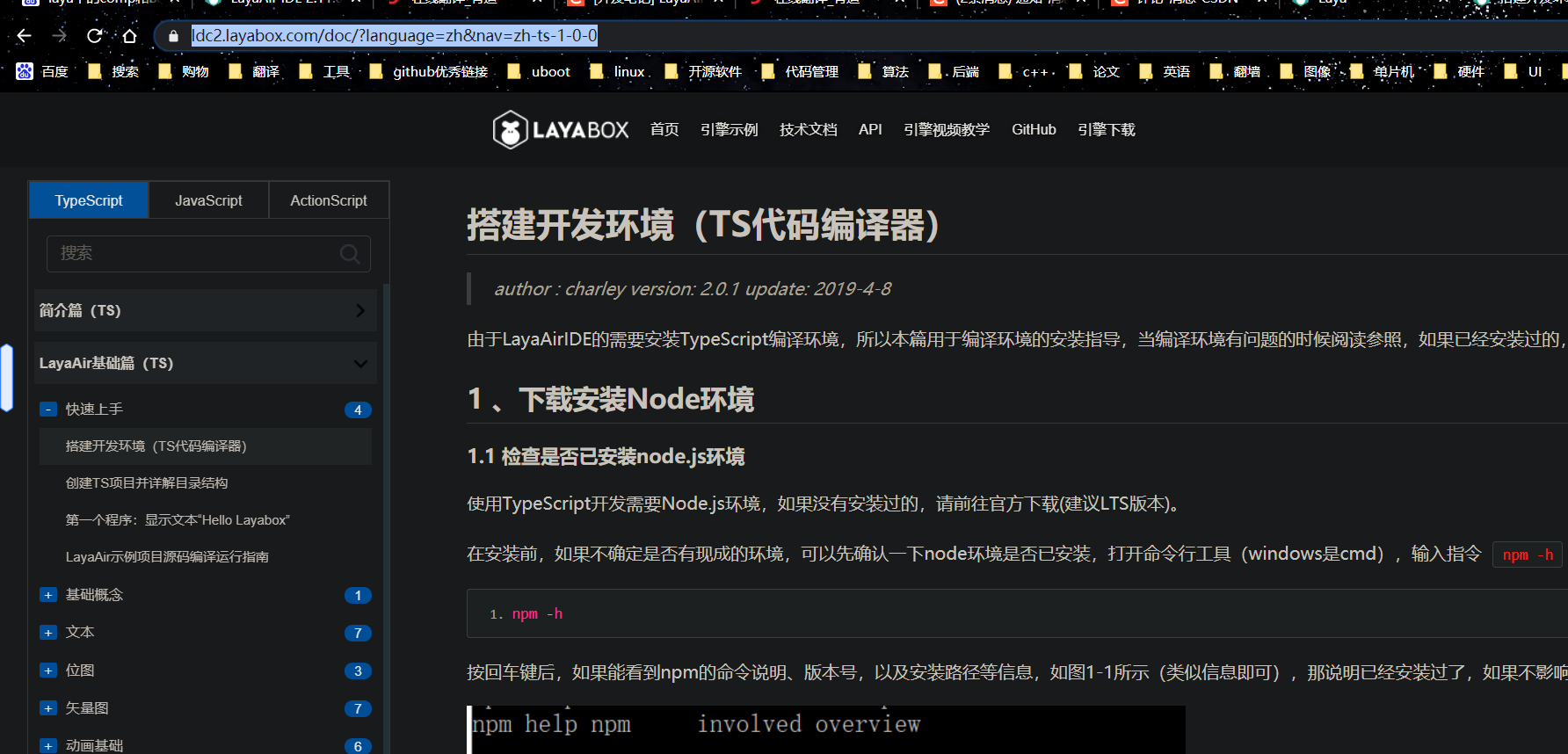Viewport: 1568px width, 754px height.
Task: Open the 算法 bookmark folder
Action: click(883, 71)
